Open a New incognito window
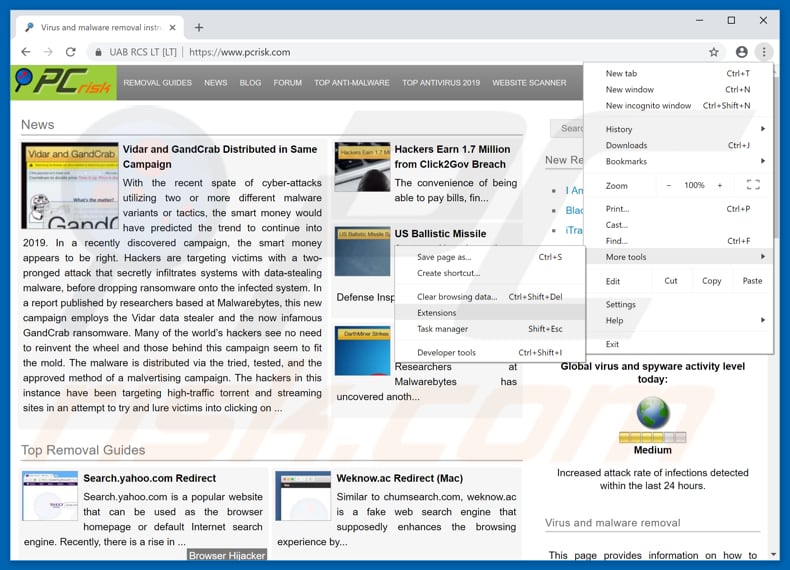 tap(679, 106)
